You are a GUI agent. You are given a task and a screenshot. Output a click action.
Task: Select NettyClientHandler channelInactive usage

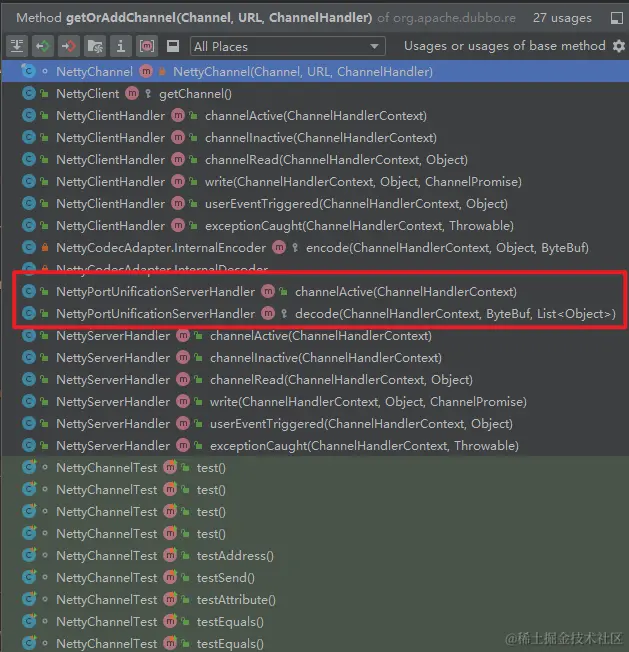315,138
